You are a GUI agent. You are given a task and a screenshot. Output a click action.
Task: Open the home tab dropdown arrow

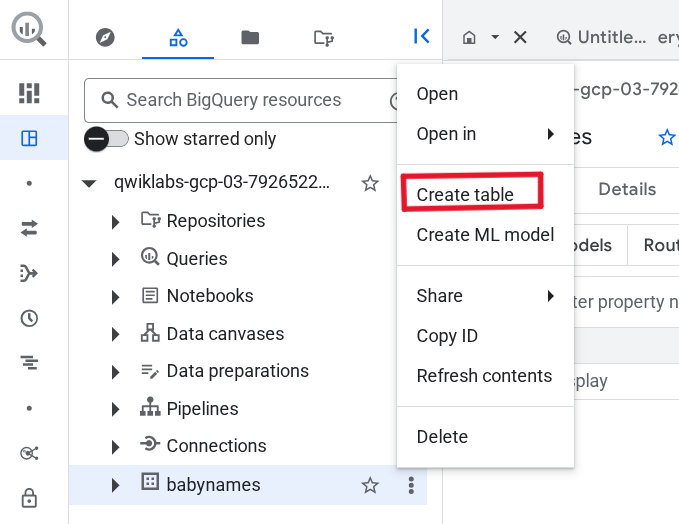pos(495,37)
